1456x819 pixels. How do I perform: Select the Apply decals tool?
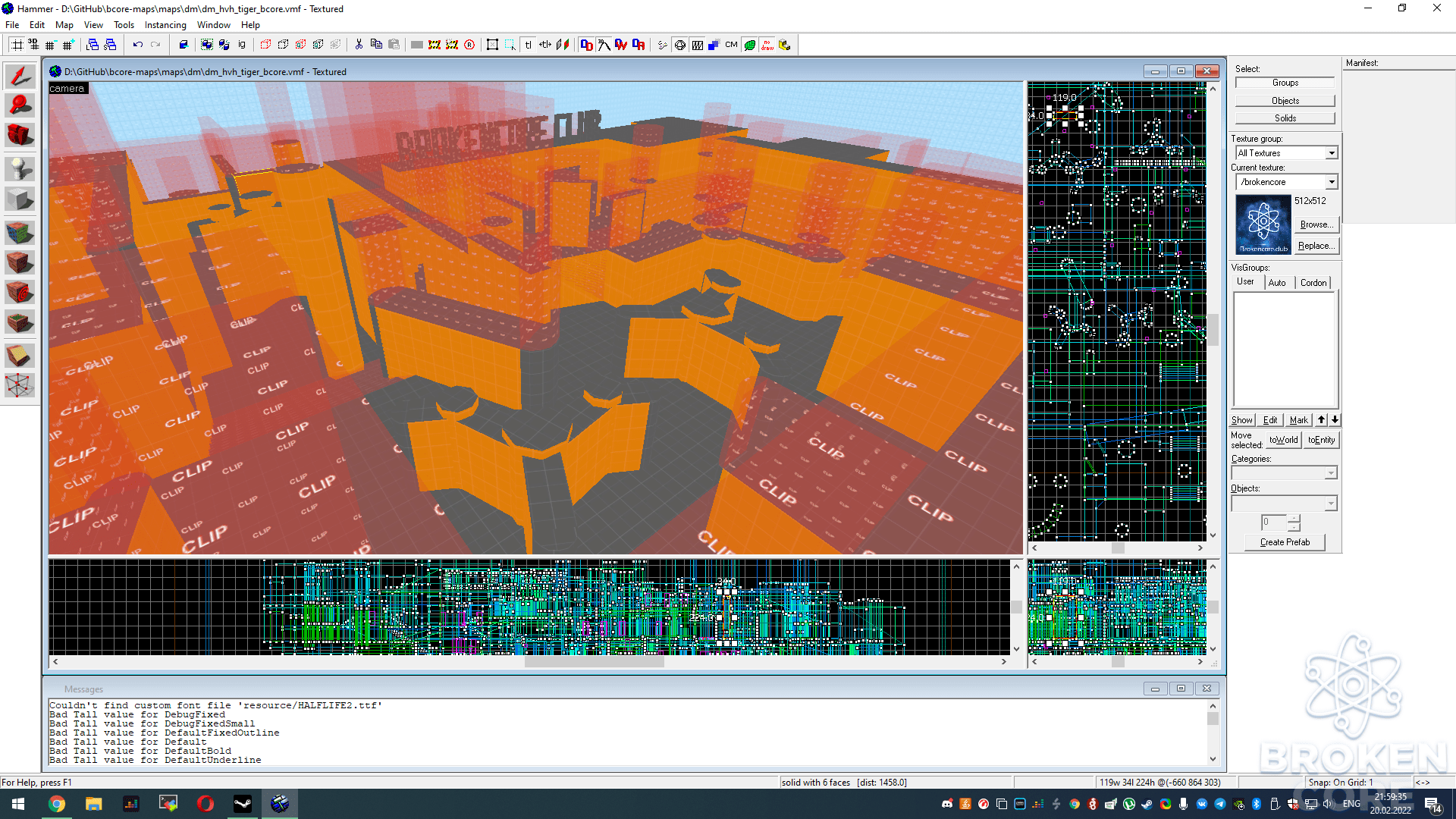pos(20,292)
